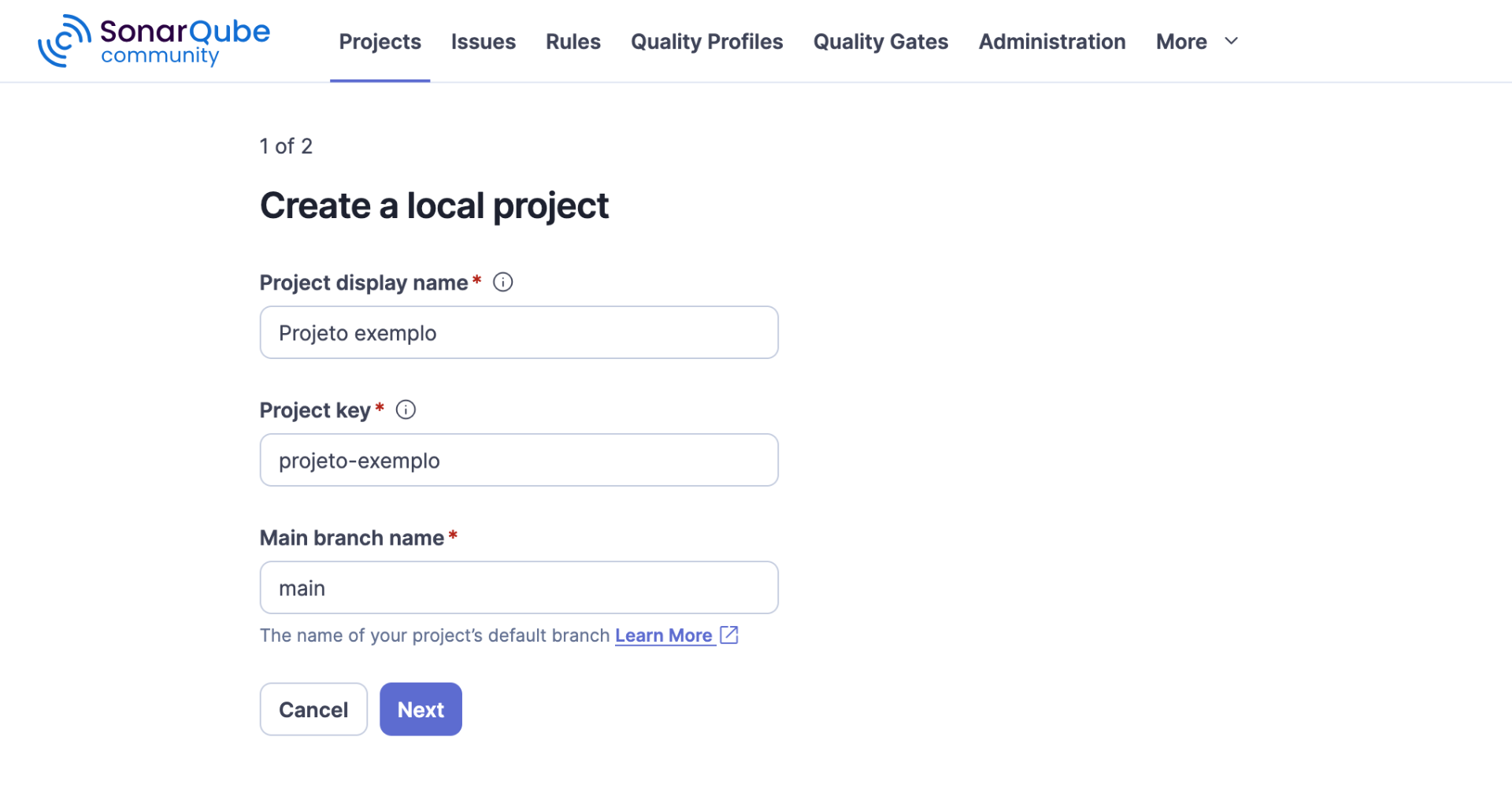
Task: Focus the Project display name field
Action: tap(519, 332)
